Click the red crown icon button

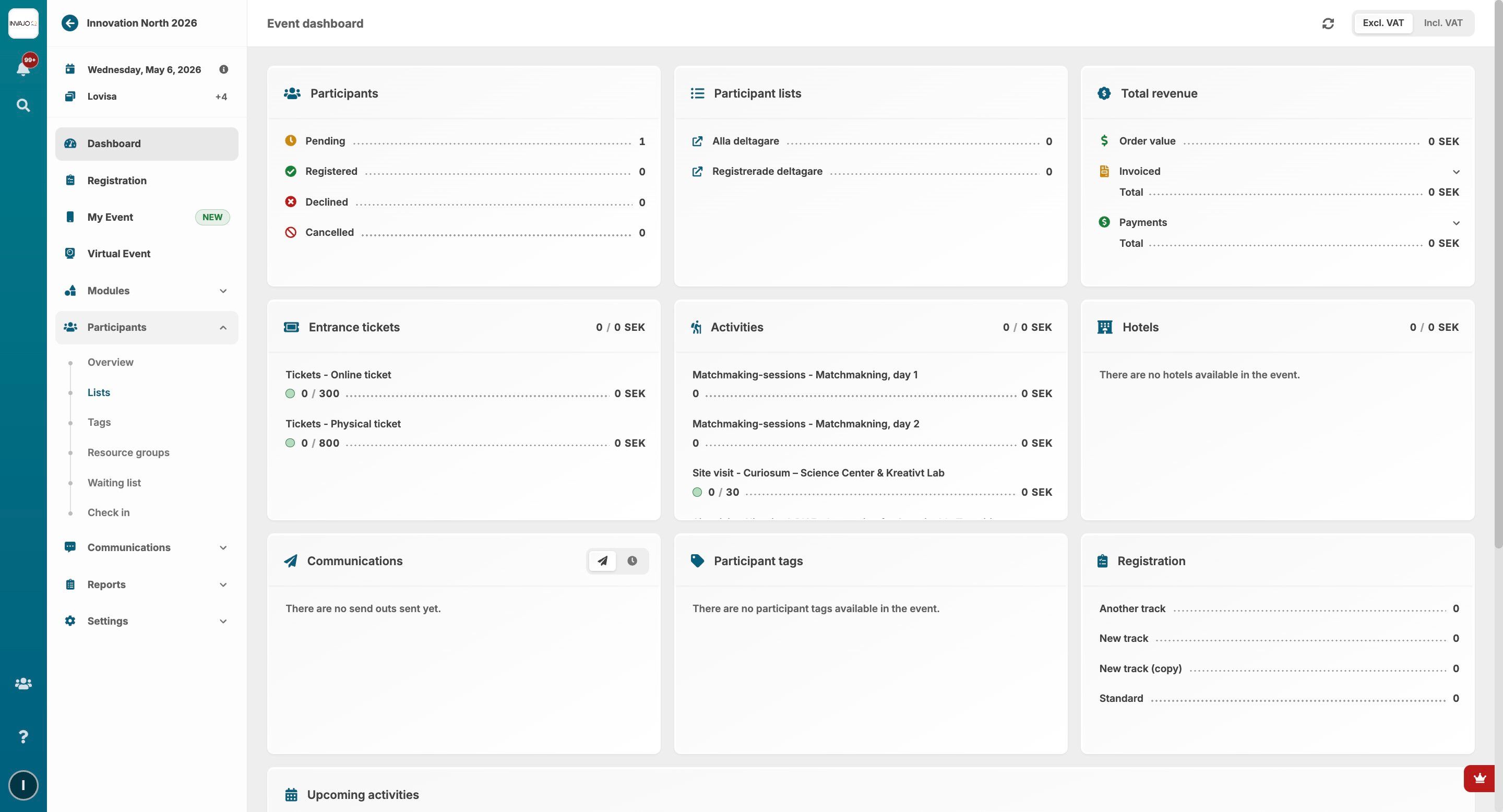[x=1479, y=778]
